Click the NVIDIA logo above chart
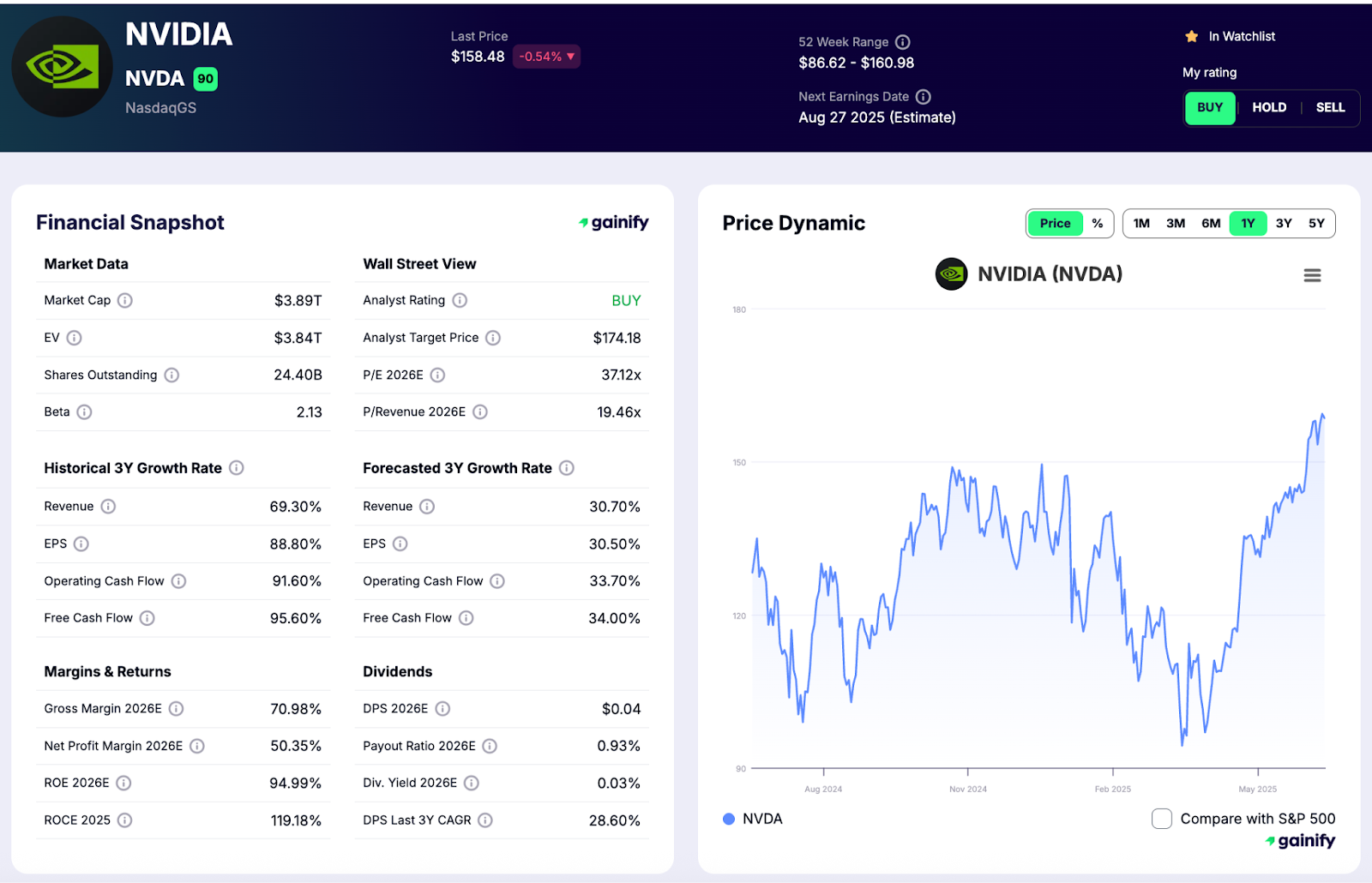The height and width of the screenshot is (883, 1372). click(x=951, y=274)
